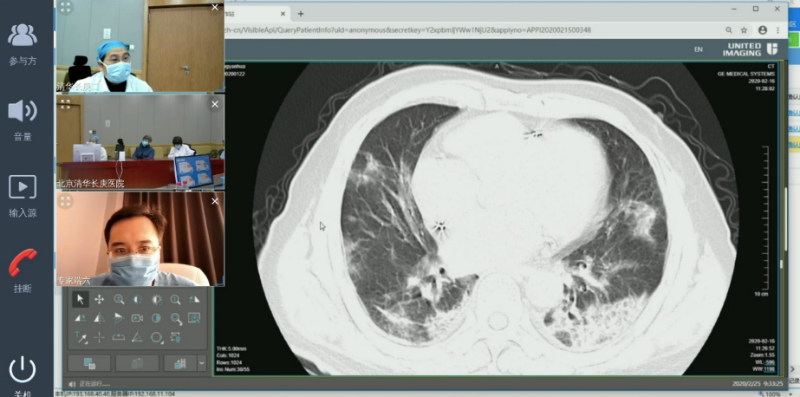Bookmark this page with the star

click(744, 30)
